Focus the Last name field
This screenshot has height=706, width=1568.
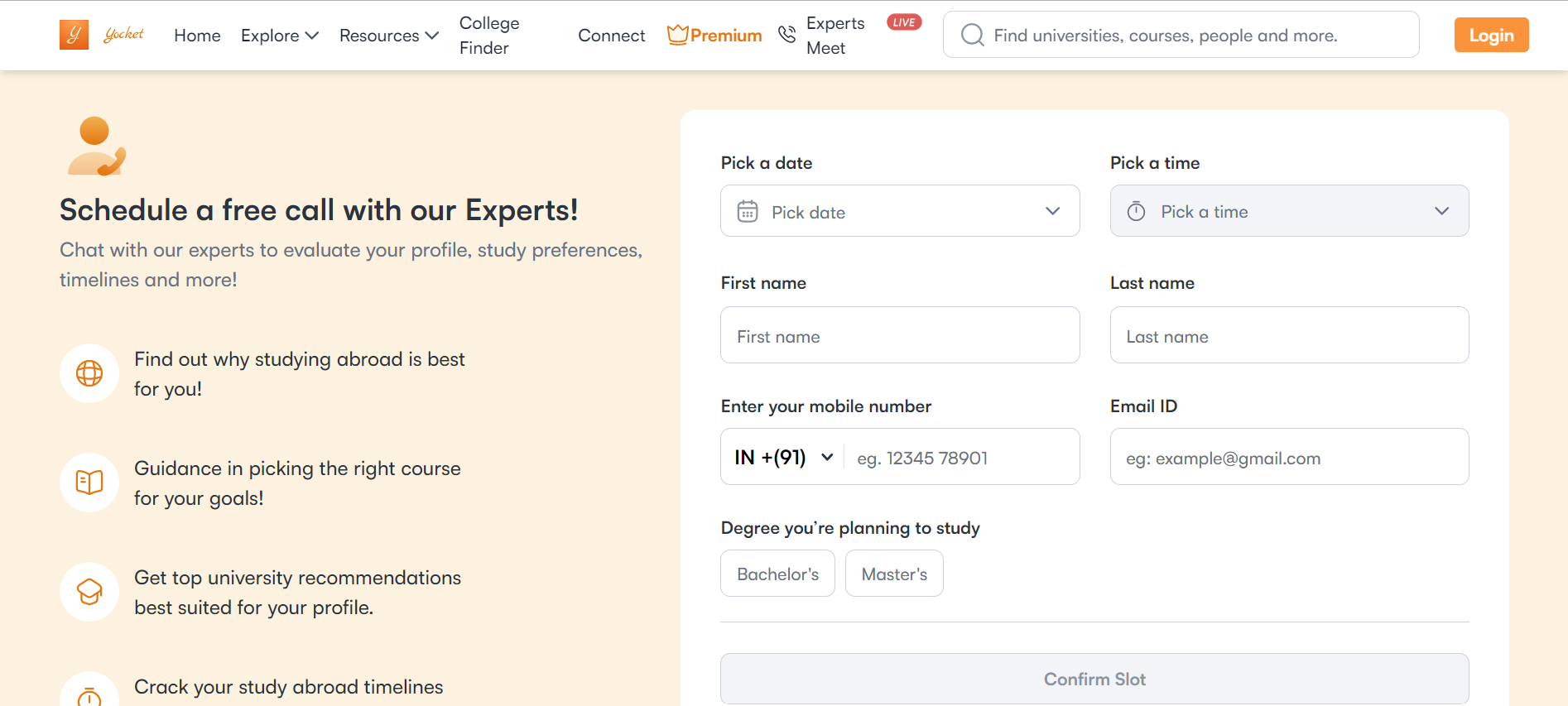pyautogui.click(x=1289, y=335)
